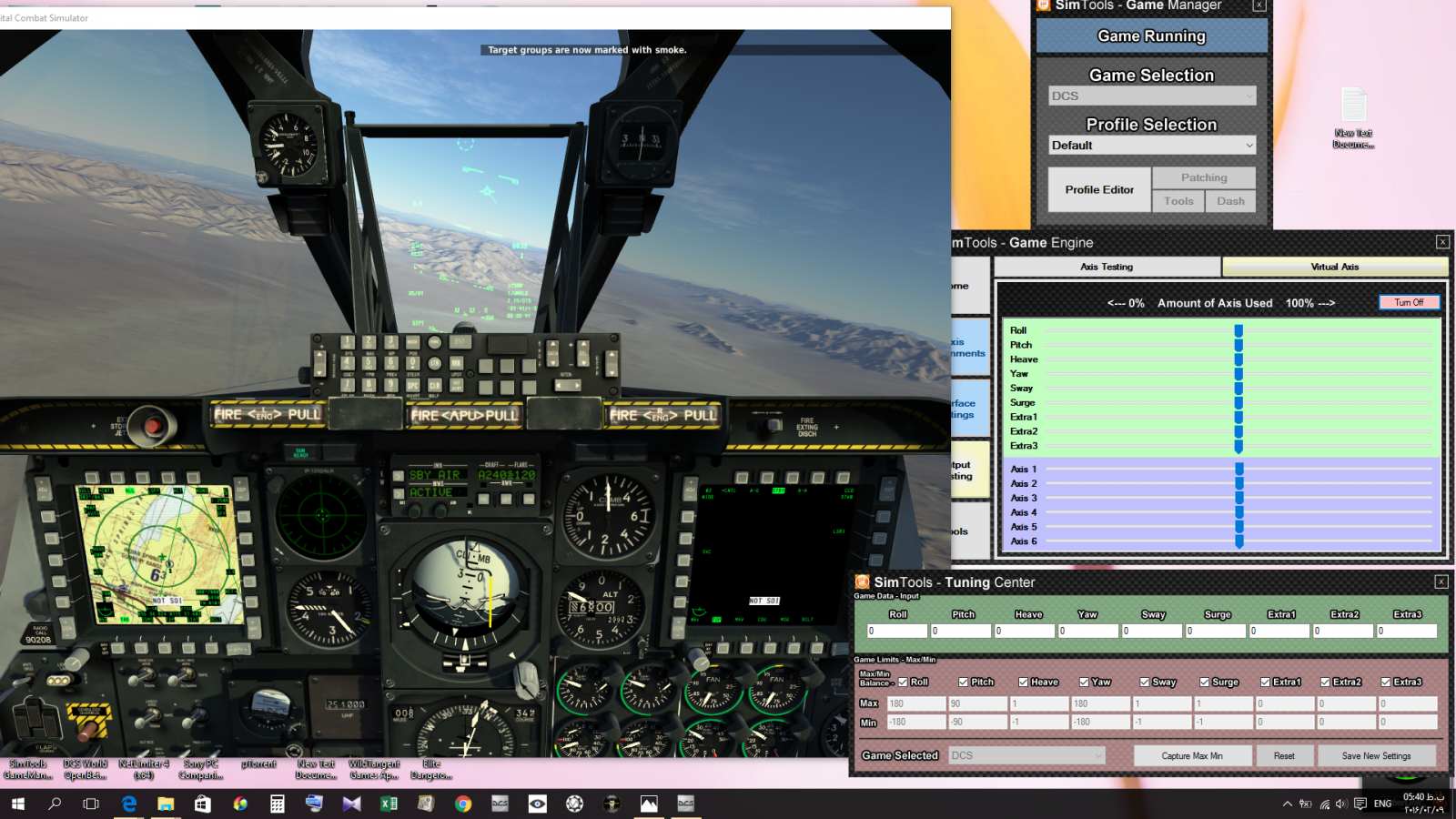Expand the Profile Selection Default dropdown
This screenshot has width=1456, height=819.
click(1151, 145)
